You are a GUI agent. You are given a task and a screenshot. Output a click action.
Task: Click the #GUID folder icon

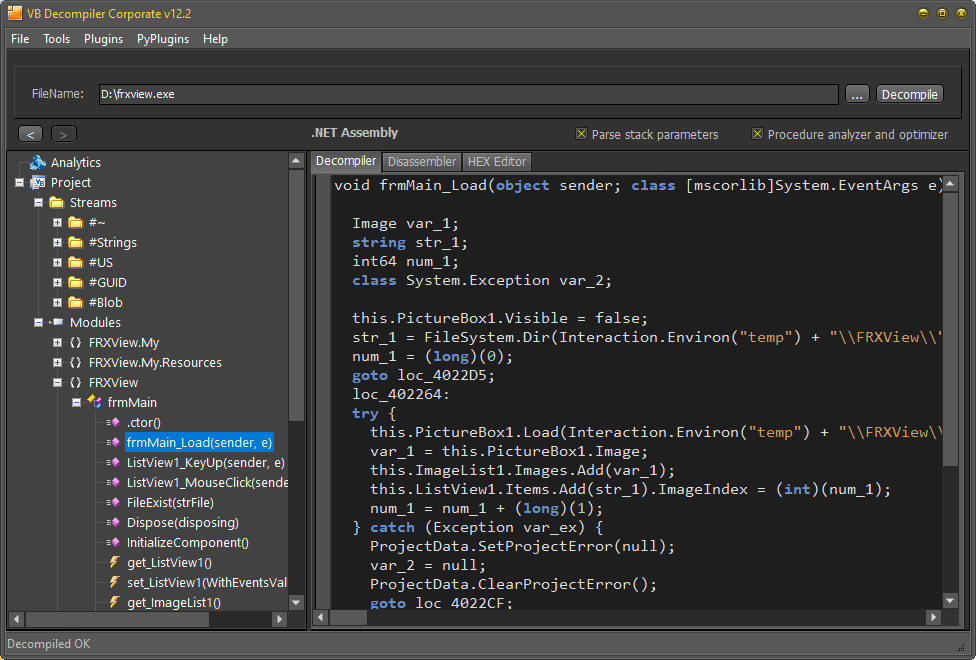[76, 282]
